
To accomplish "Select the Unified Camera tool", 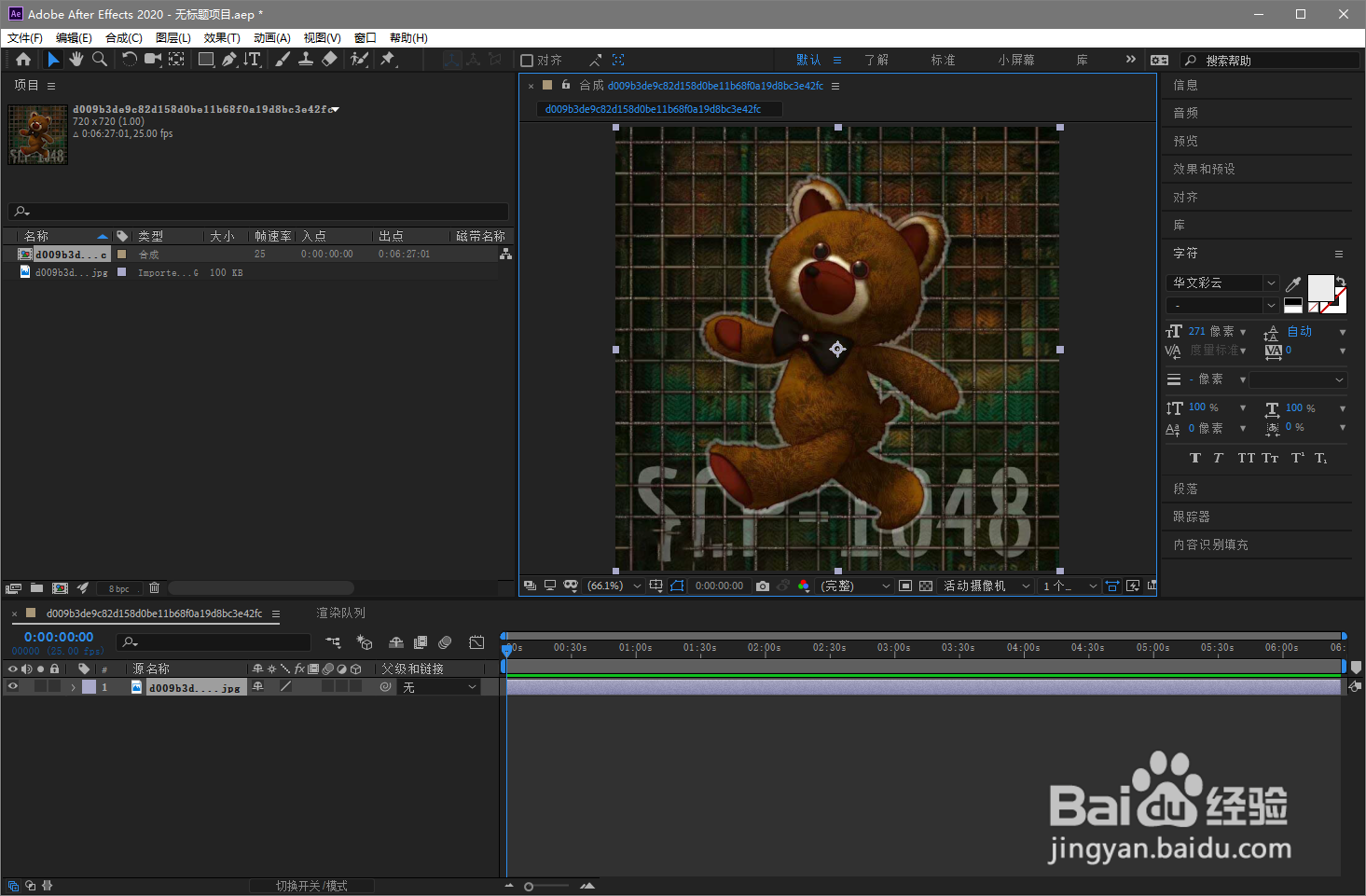I will pos(153,60).
